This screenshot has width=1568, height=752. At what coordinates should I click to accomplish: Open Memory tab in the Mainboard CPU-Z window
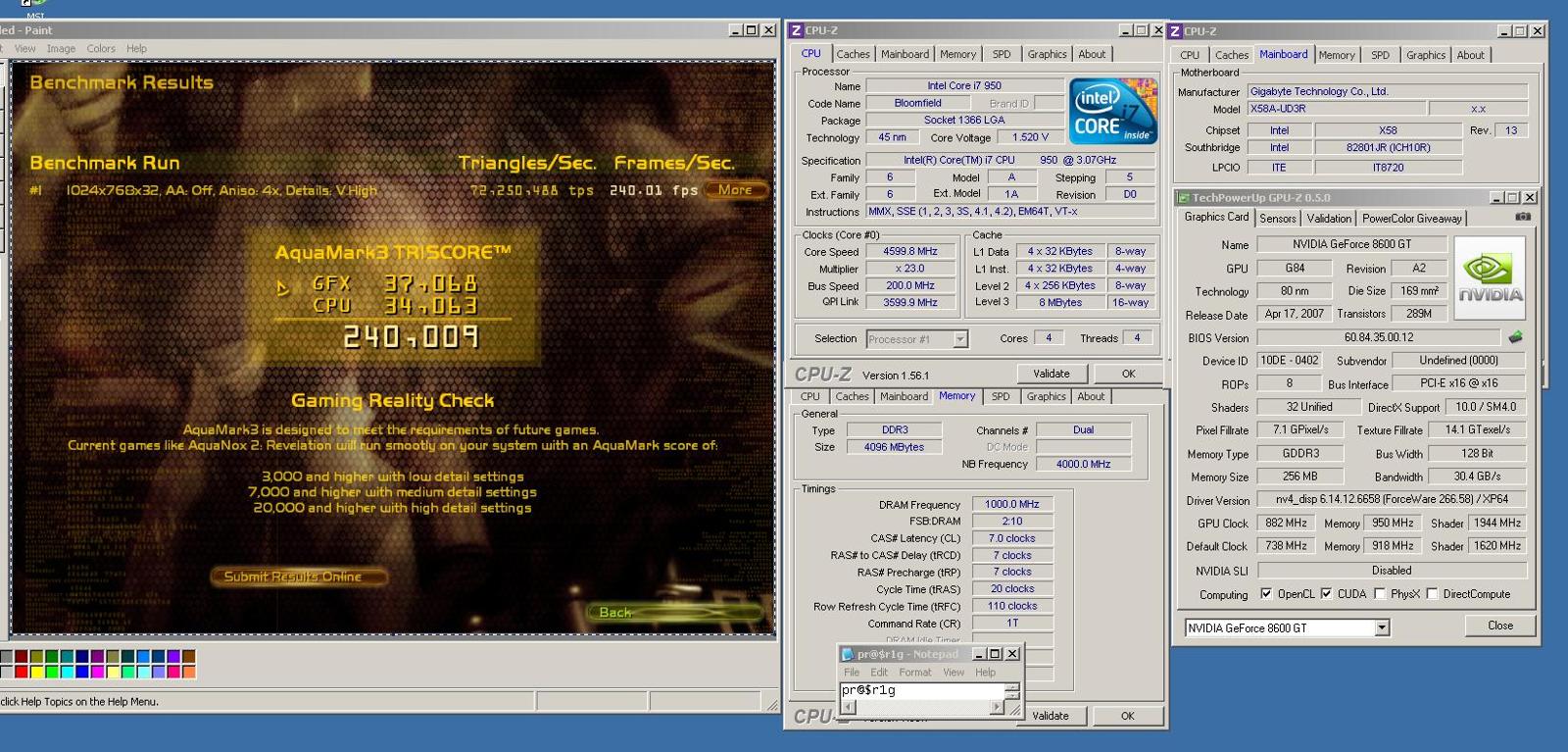point(1336,55)
